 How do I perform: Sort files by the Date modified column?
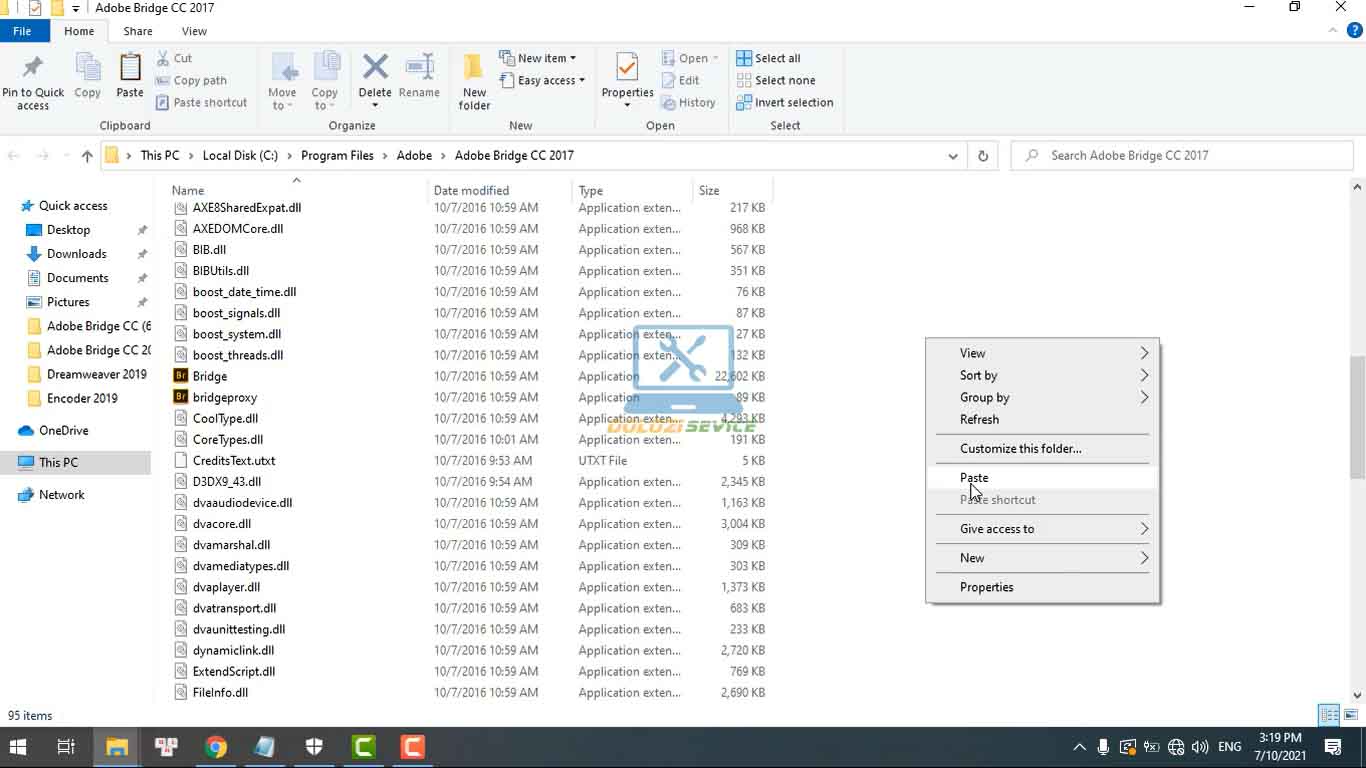471,190
